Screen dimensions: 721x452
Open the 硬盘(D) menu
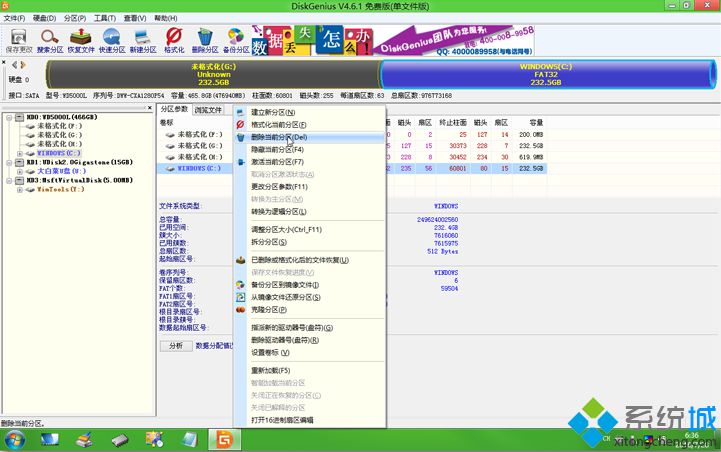(x=44, y=18)
